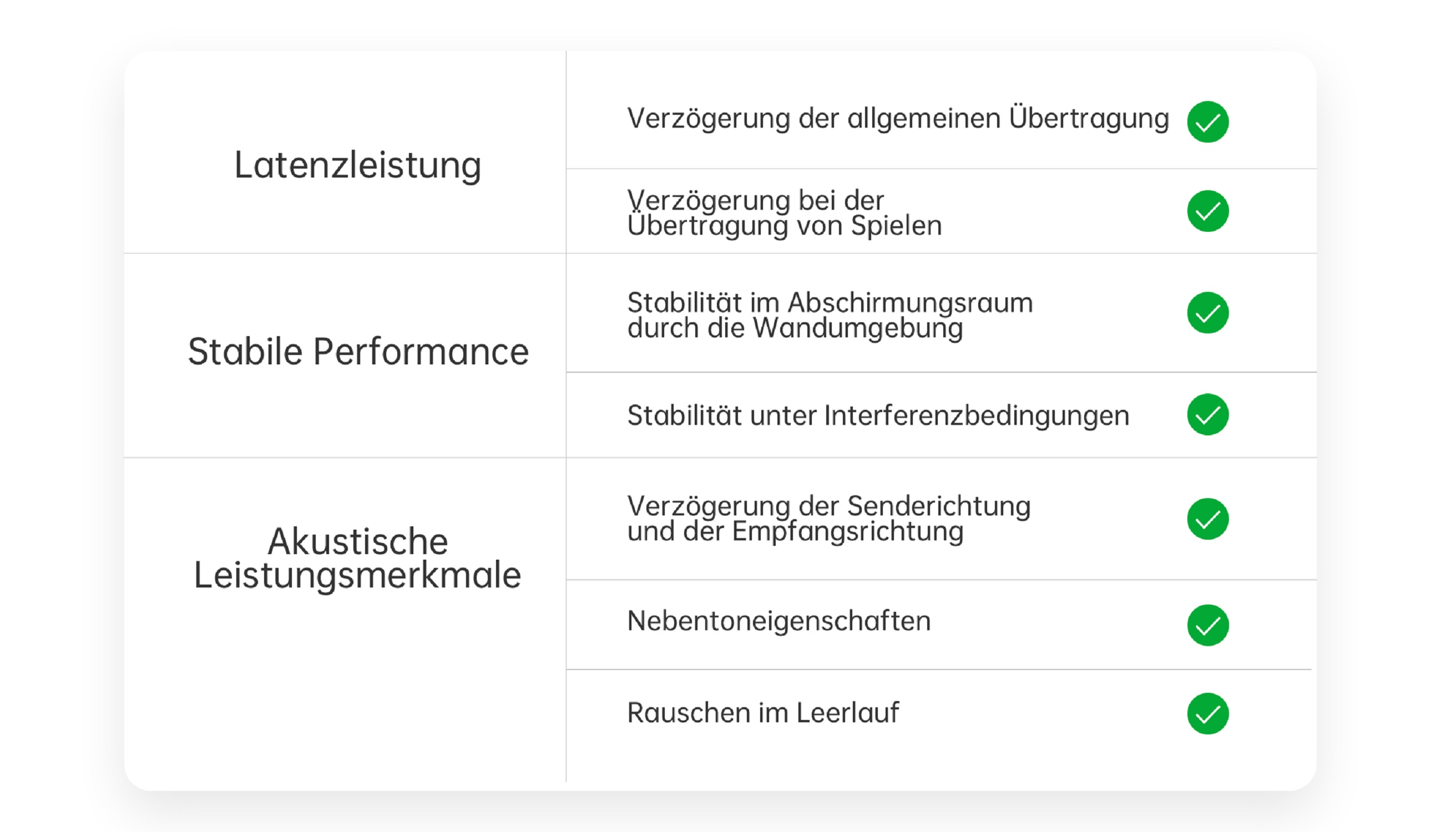This screenshot has height=832, width=1456.
Task: Click the Stabilität im Abschirmungsraum durch die Wandumgebung text
Action: pyautogui.click(x=830, y=315)
